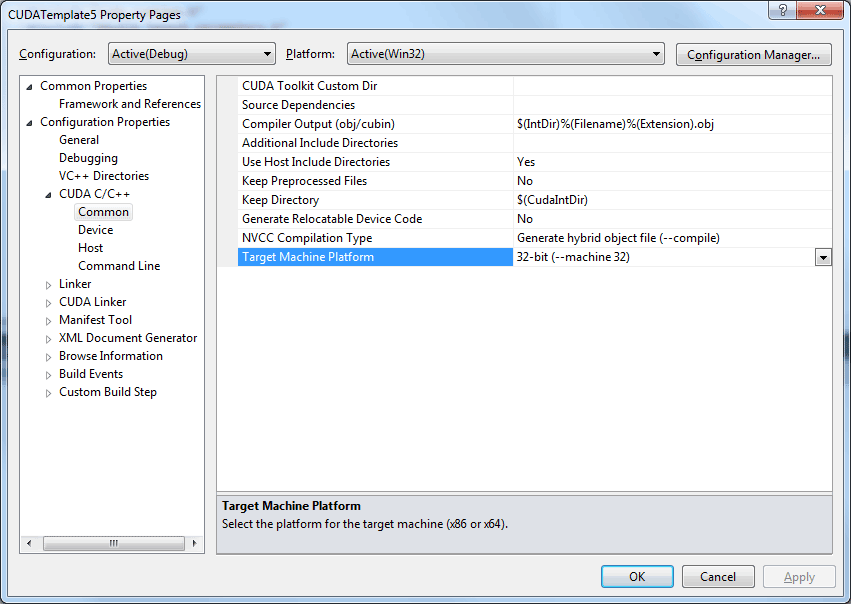
Task: Confirm with the OK button
Action: [x=637, y=576]
